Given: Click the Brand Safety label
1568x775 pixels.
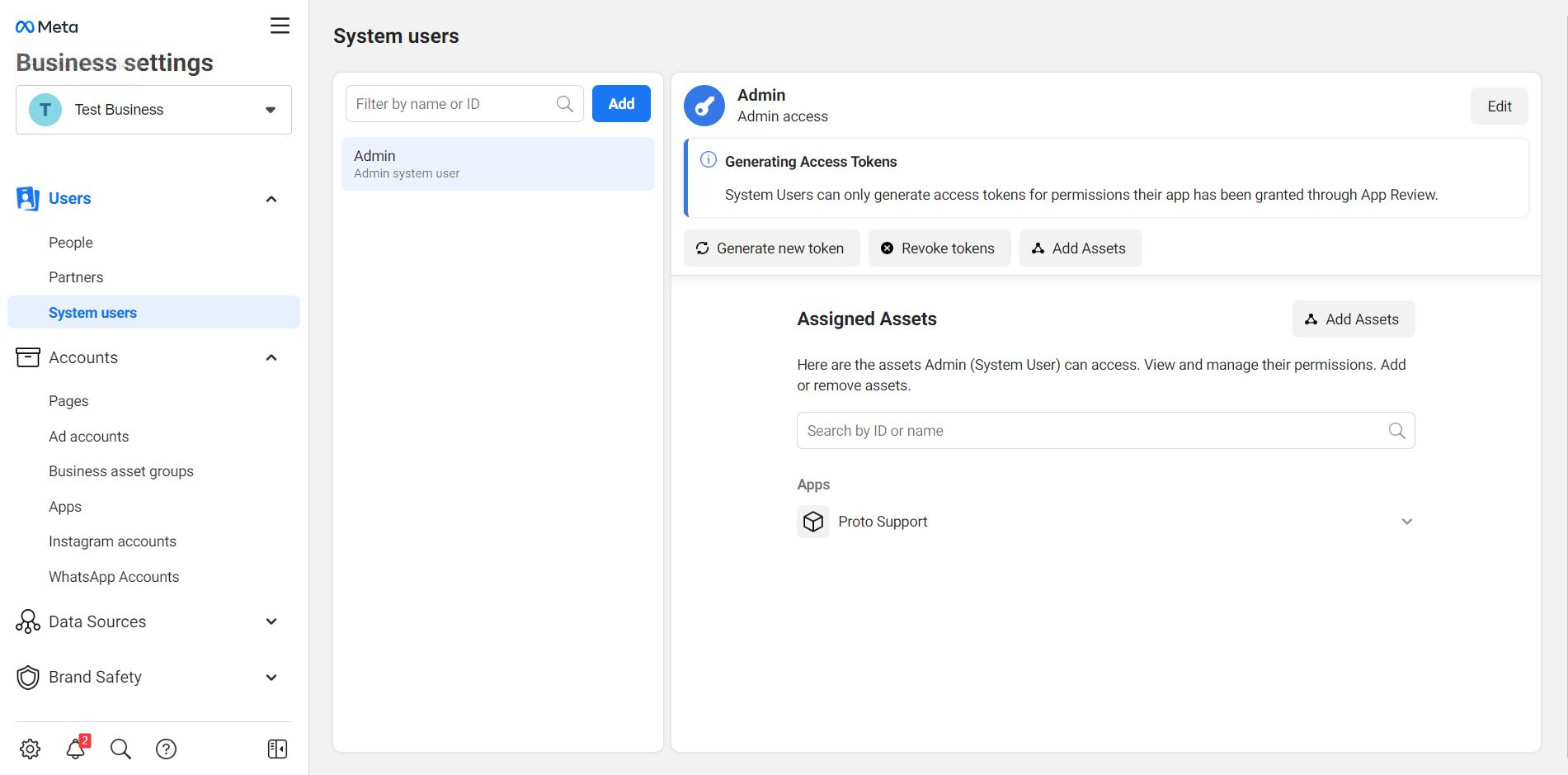Looking at the screenshot, I should [x=95, y=678].
